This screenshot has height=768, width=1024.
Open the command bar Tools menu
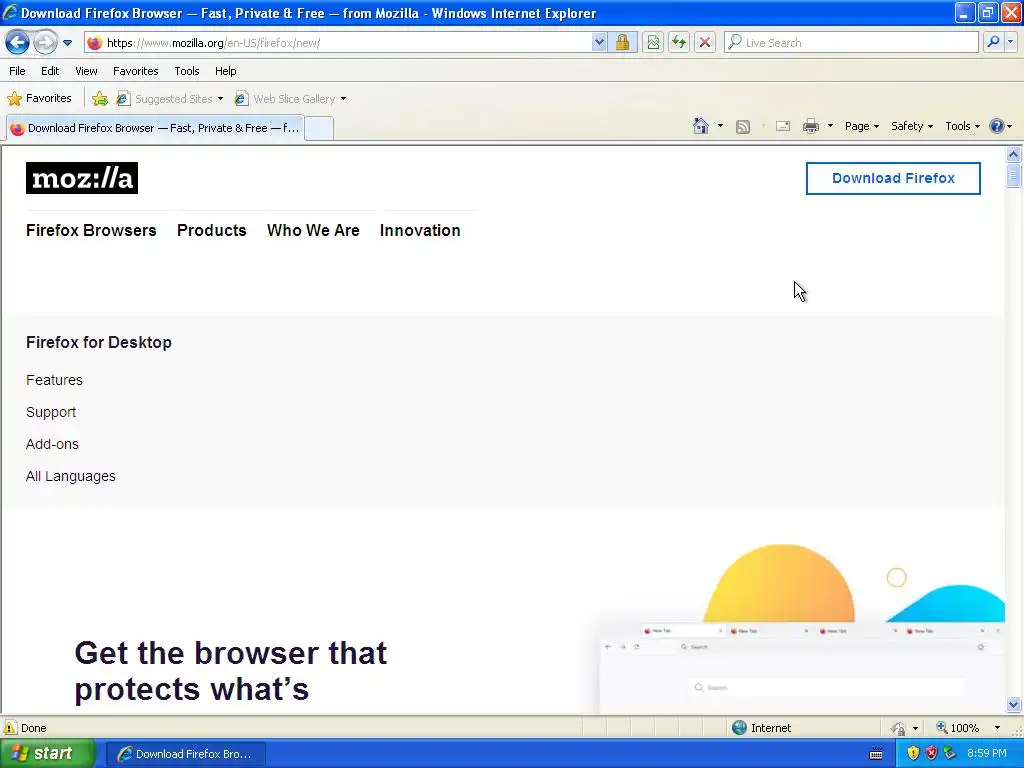[962, 126]
